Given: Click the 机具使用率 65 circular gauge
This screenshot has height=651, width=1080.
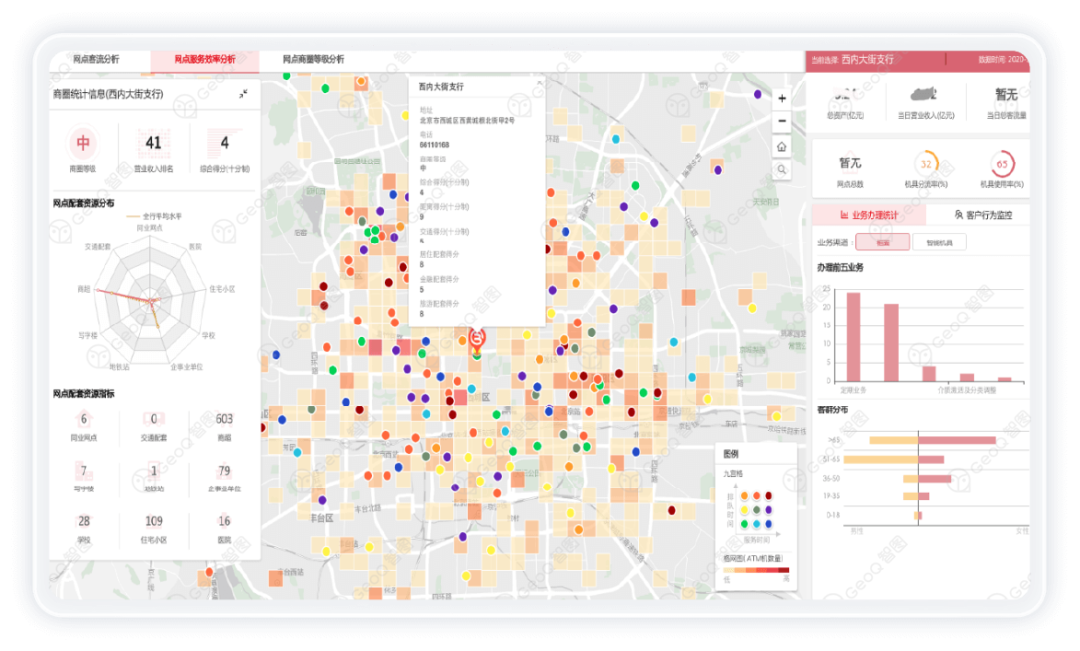Looking at the screenshot, I should pos(1001,164).
